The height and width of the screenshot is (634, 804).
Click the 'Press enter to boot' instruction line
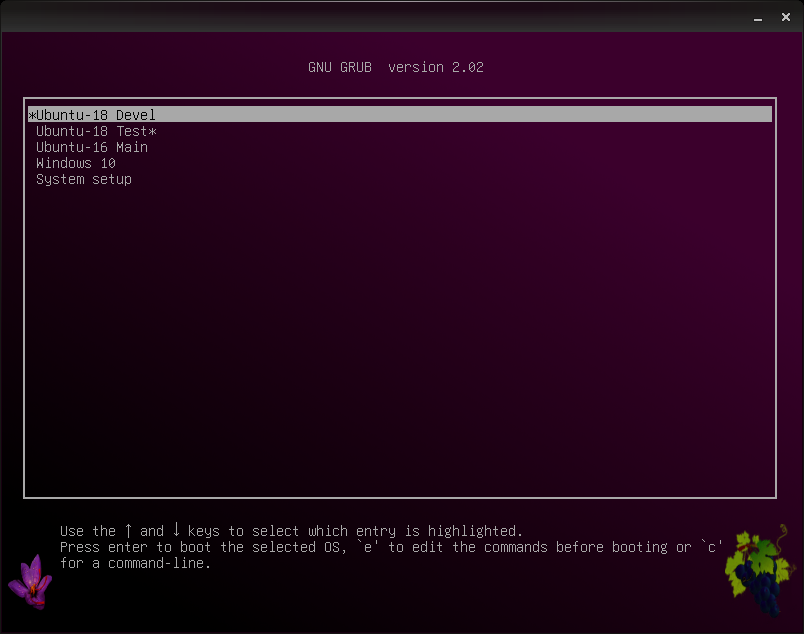pos(391,547)
